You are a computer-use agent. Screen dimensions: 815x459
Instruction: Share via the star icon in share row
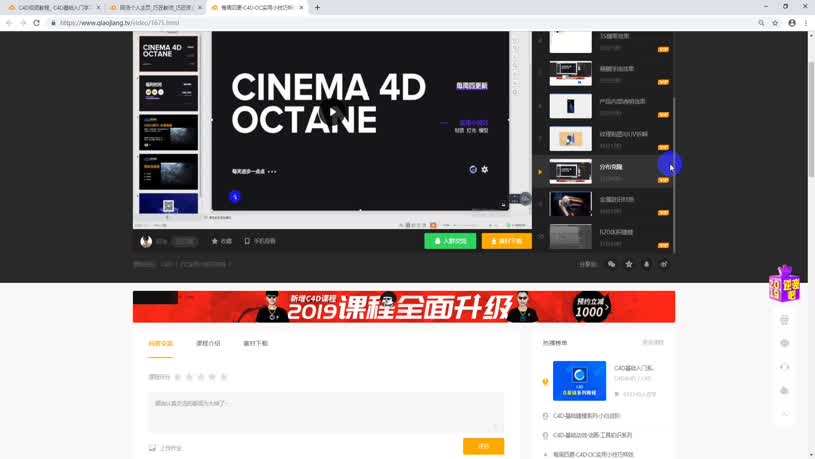[x=629, y=264]
